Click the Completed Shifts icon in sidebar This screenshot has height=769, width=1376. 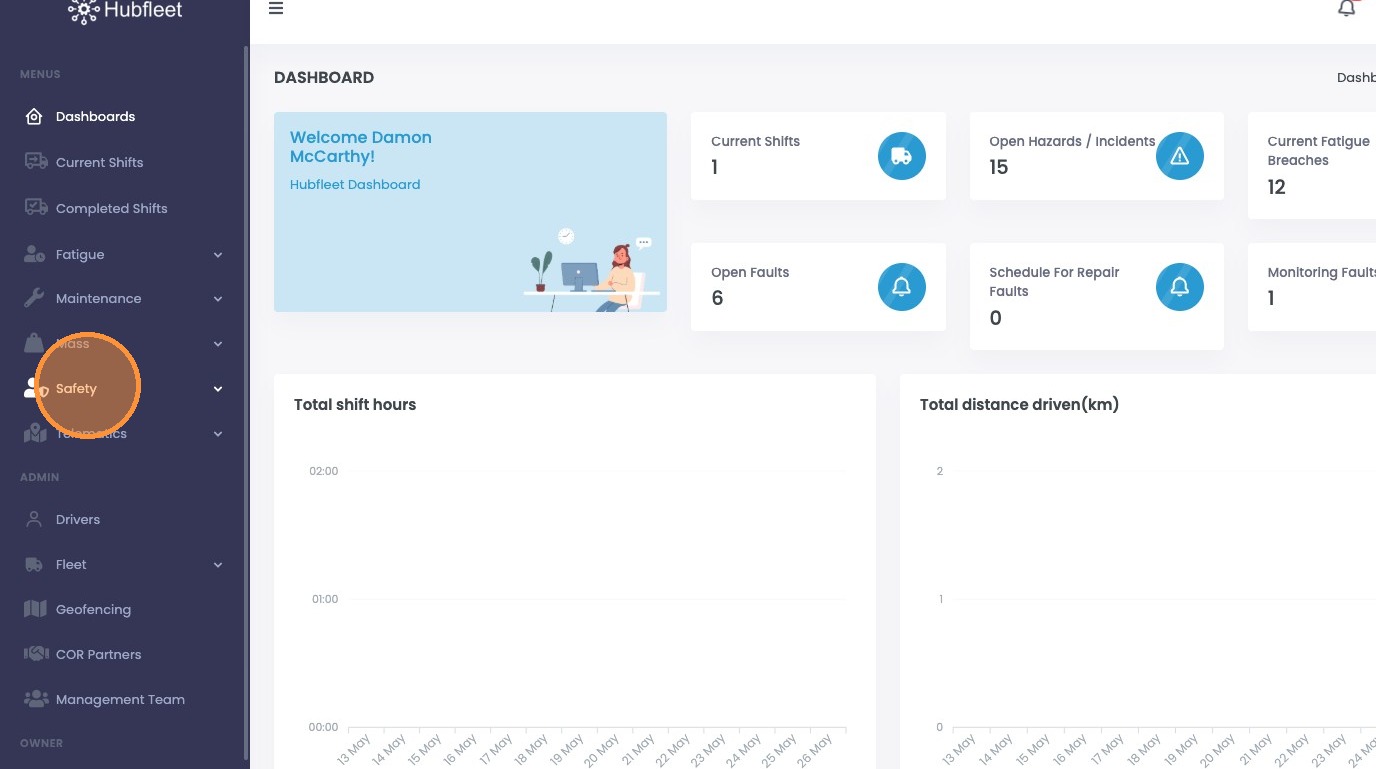point(36,208)
